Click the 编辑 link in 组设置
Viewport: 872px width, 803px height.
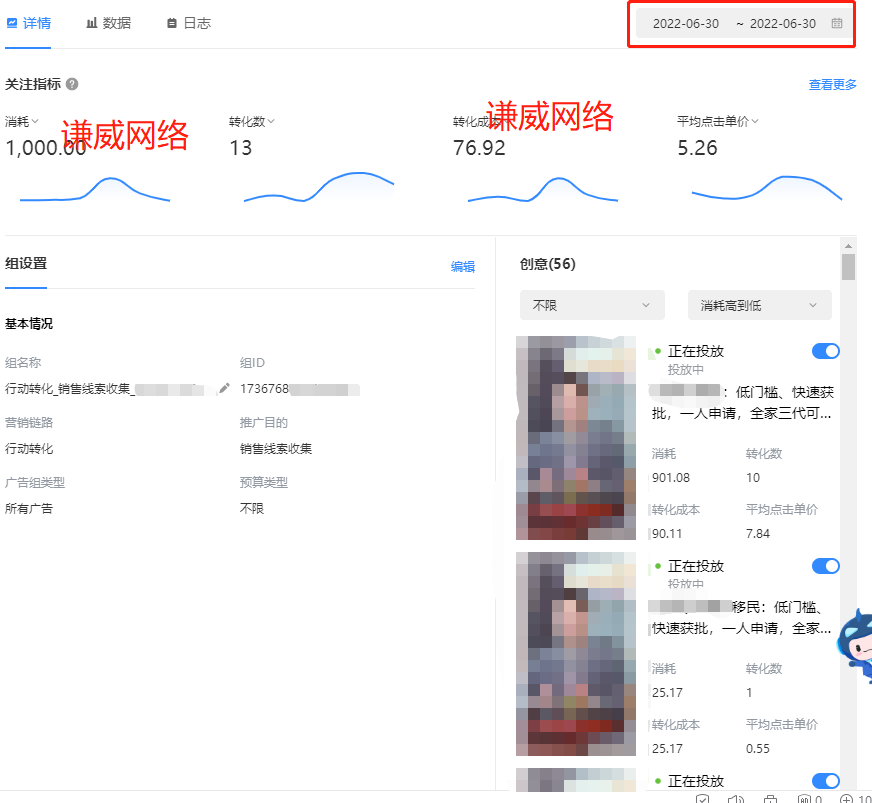[x=463, y=266]
